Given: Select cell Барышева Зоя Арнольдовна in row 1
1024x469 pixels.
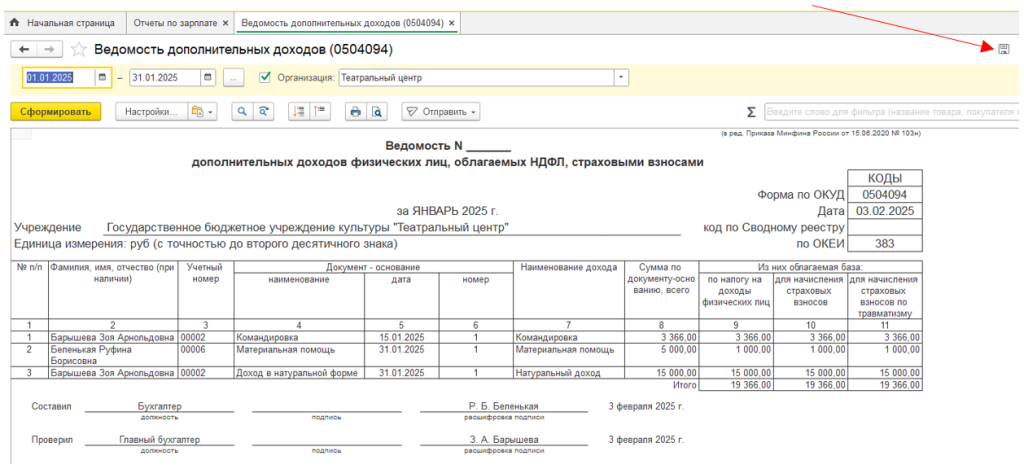Looking at the screenshot, I should tap(113, 338).
